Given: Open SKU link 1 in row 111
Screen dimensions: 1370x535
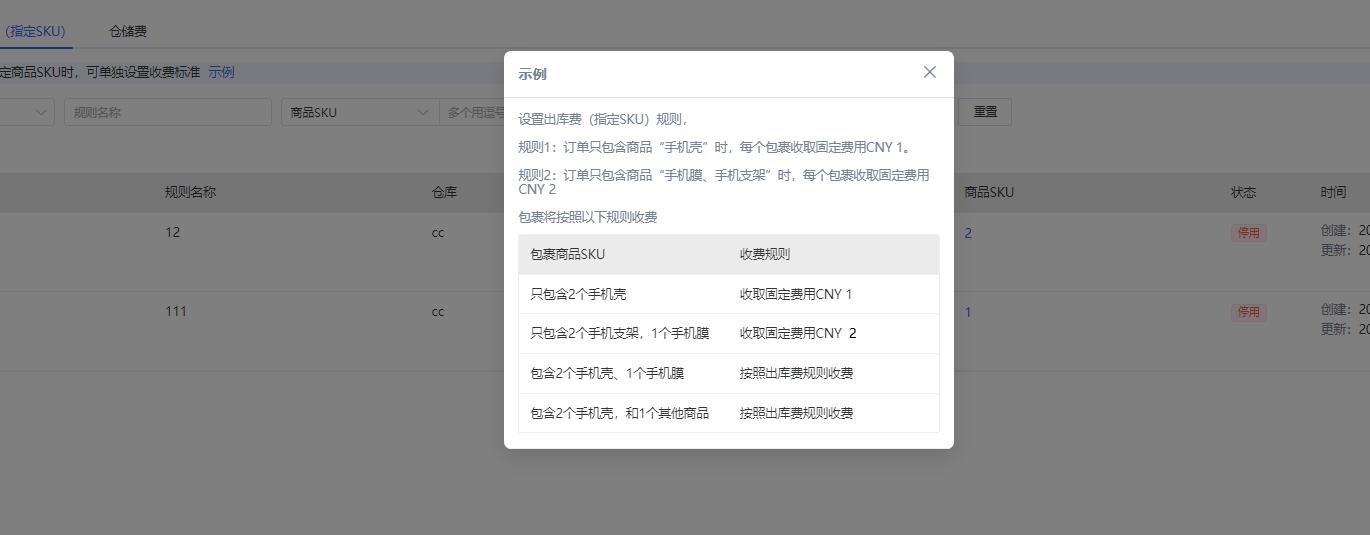Looking at the screenshot, I should 968,312.
